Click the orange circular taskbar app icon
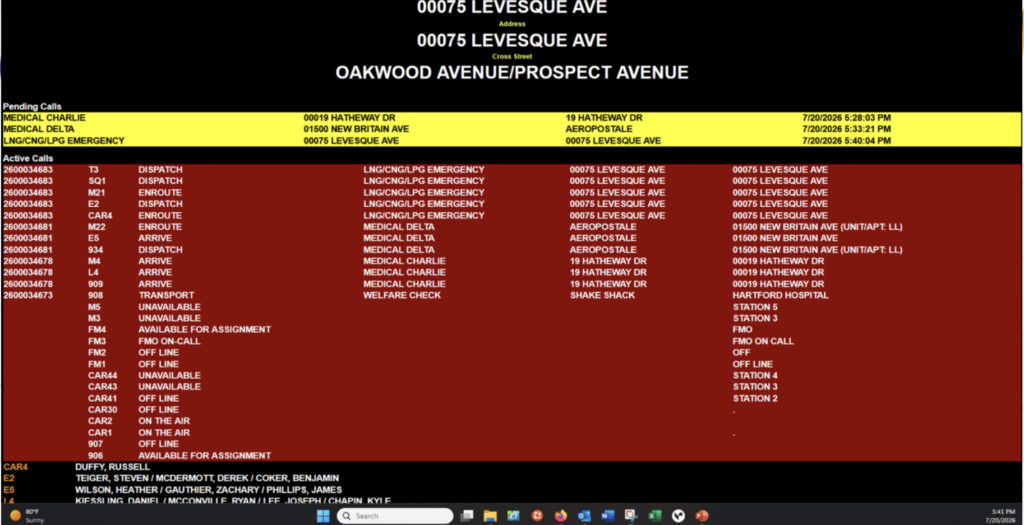 pyautogui.click(x=537, y=516)
